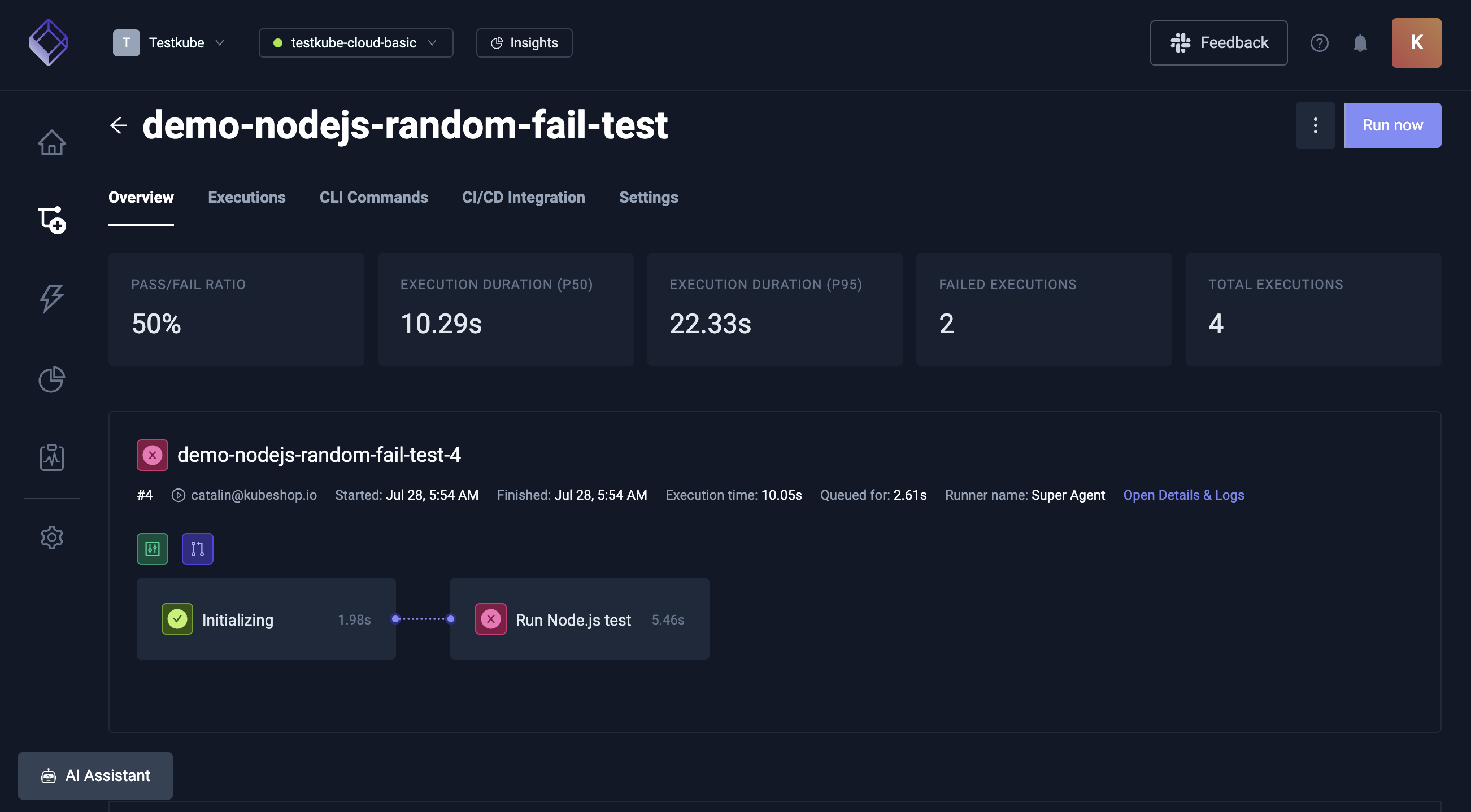Click the demo-nodejs-random-fail-test-4 execution title

point(319,455)
